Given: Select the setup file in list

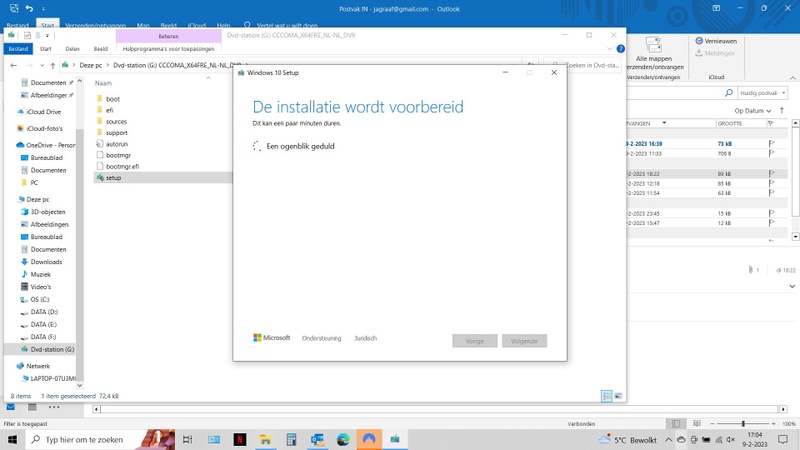Looking at the screenshot, I should 162,178.
